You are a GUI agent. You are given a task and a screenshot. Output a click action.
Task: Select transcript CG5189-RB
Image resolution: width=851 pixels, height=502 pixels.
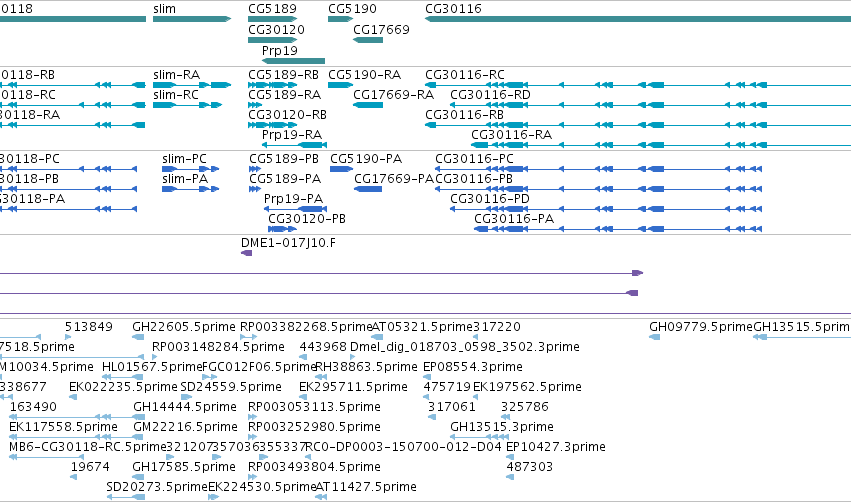click(283, 74)
